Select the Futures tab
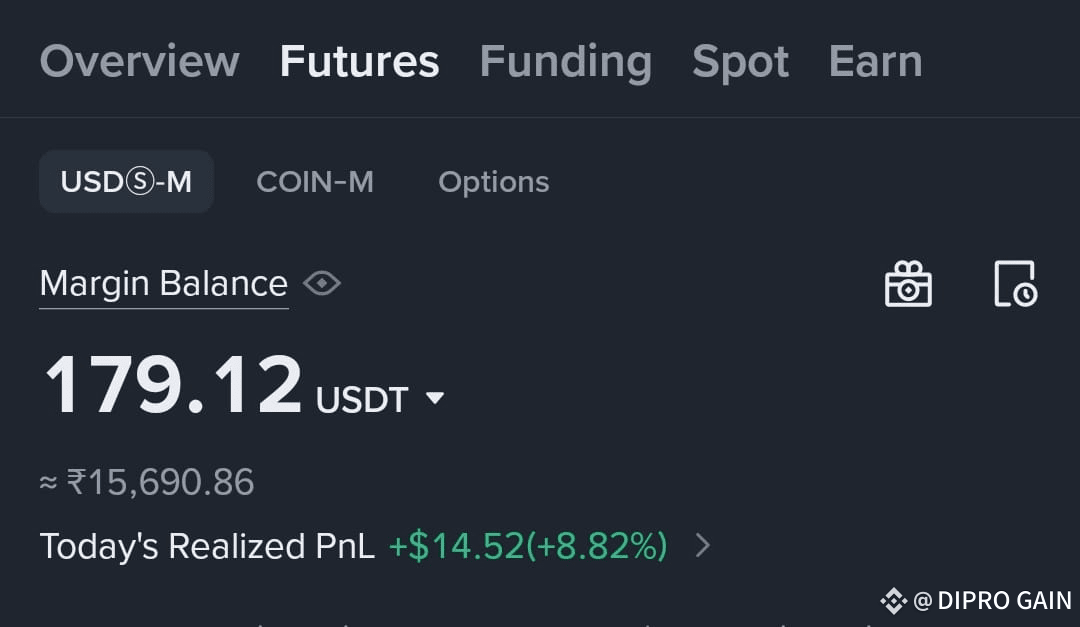Screen dimensions: 1080x627 360,61
